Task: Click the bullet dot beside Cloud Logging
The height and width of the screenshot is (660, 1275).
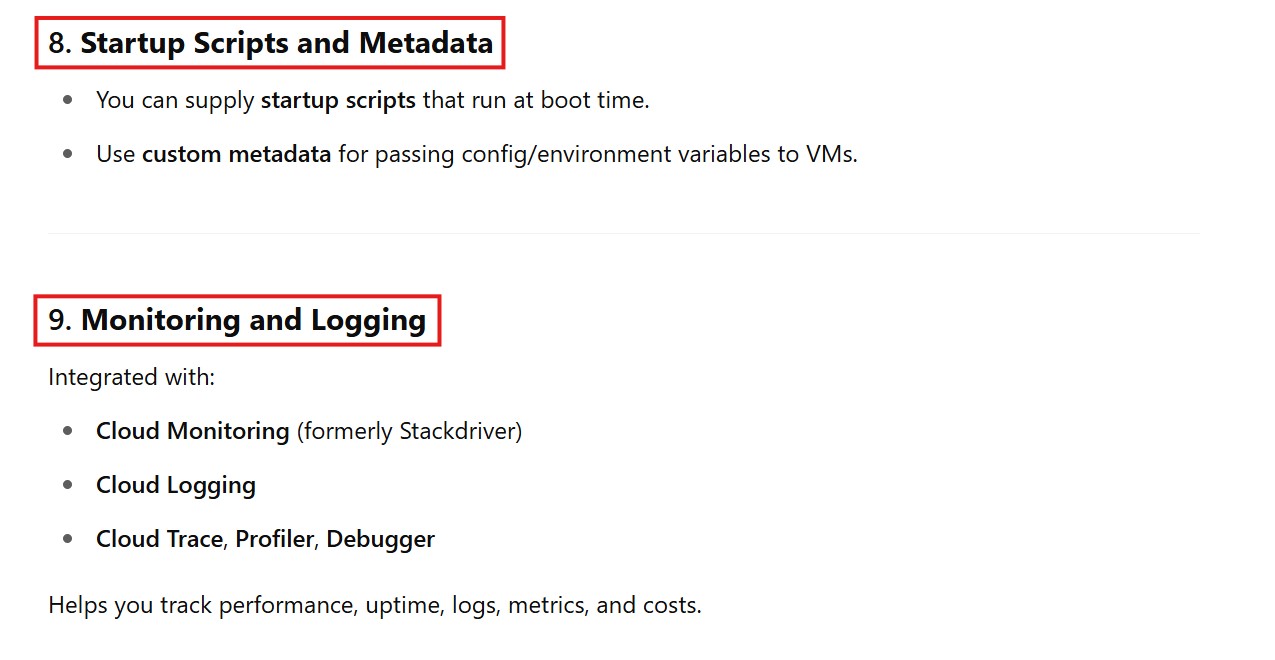Action: (68, 485)
